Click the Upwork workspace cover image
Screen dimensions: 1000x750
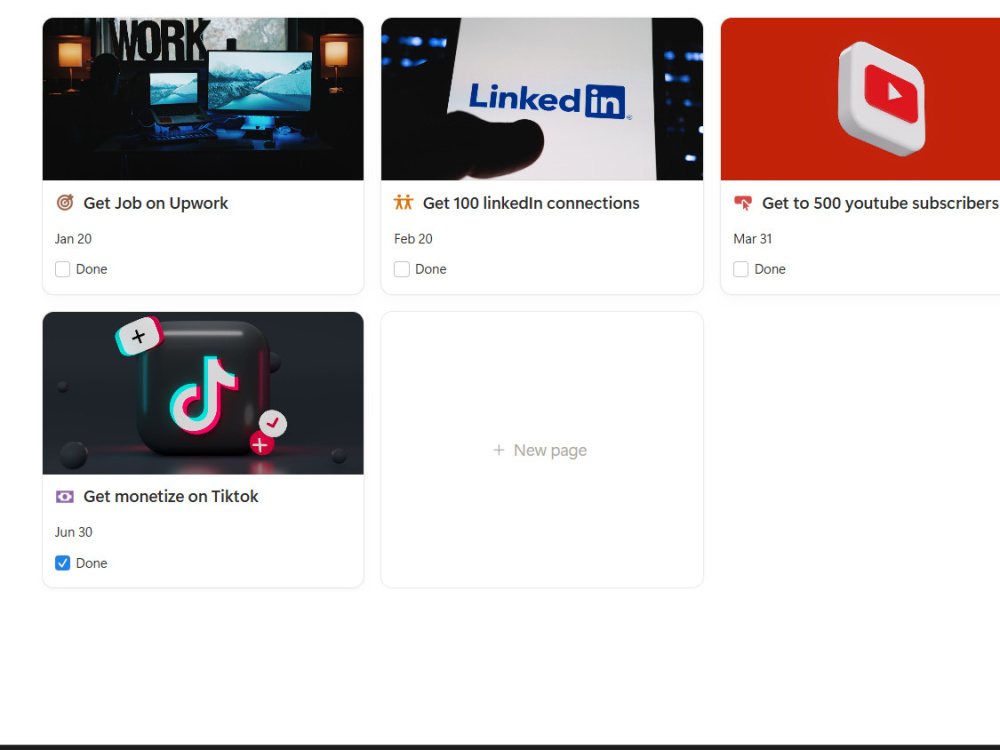[203, 99]
